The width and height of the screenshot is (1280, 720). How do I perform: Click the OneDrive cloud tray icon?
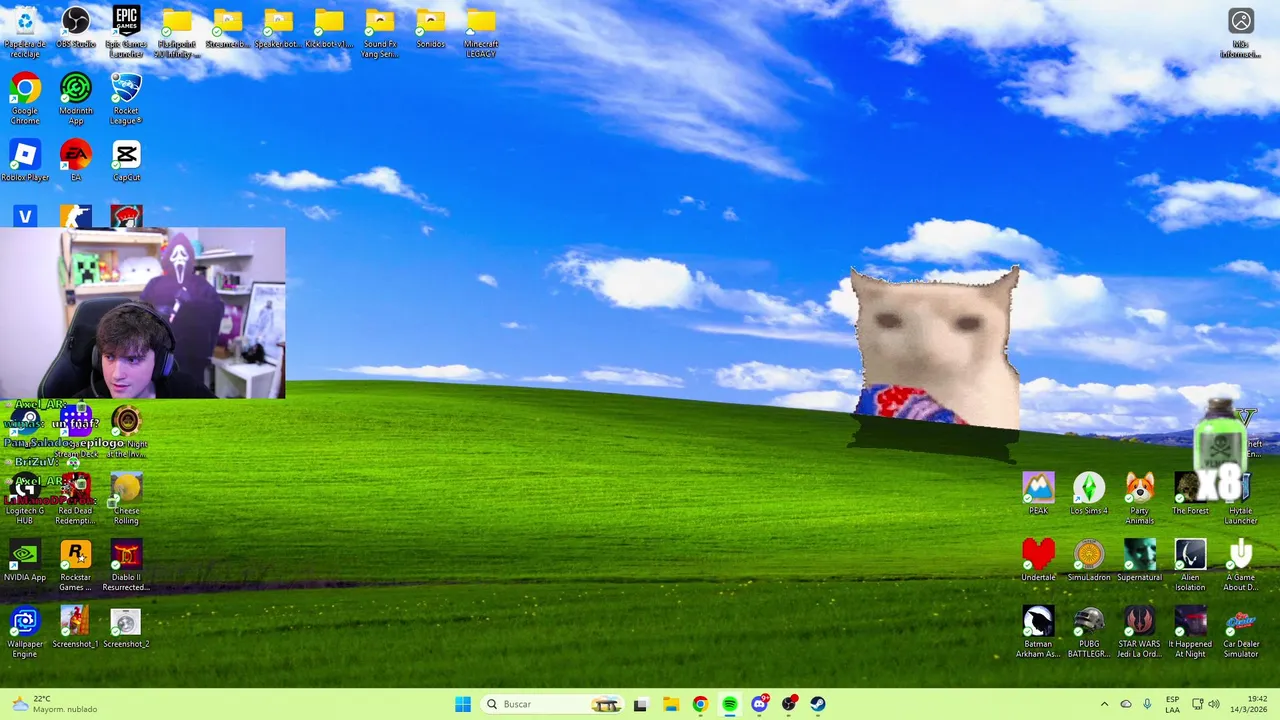[x=1126, y=704]
